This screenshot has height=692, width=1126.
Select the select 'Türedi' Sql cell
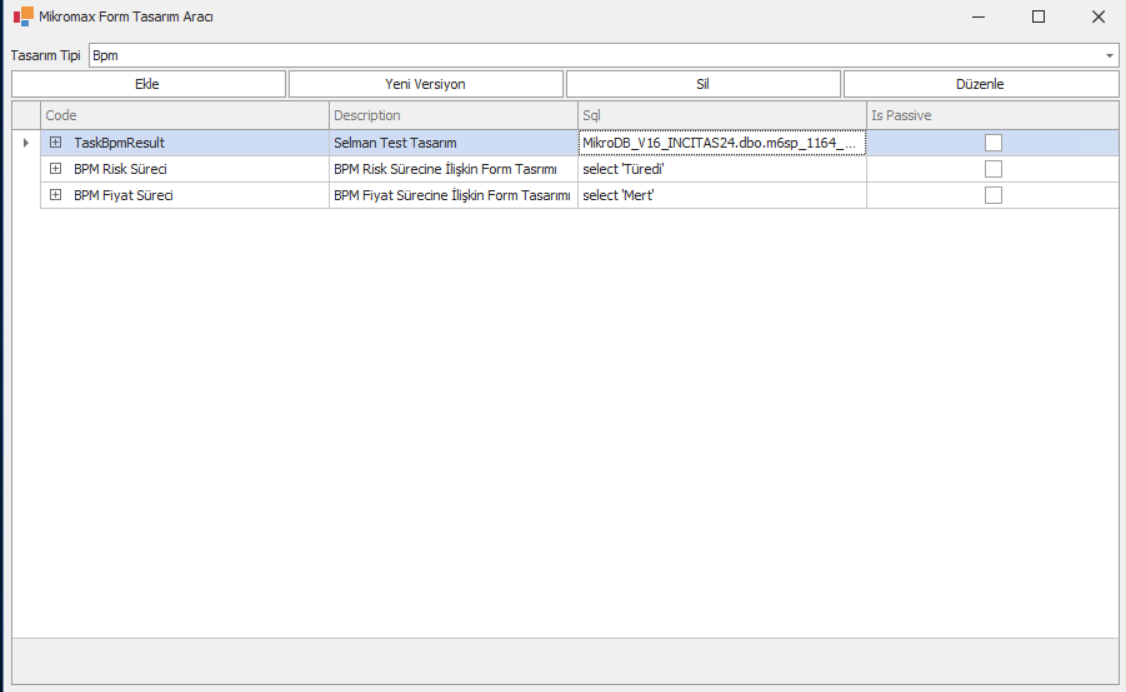tap(722, 169)
